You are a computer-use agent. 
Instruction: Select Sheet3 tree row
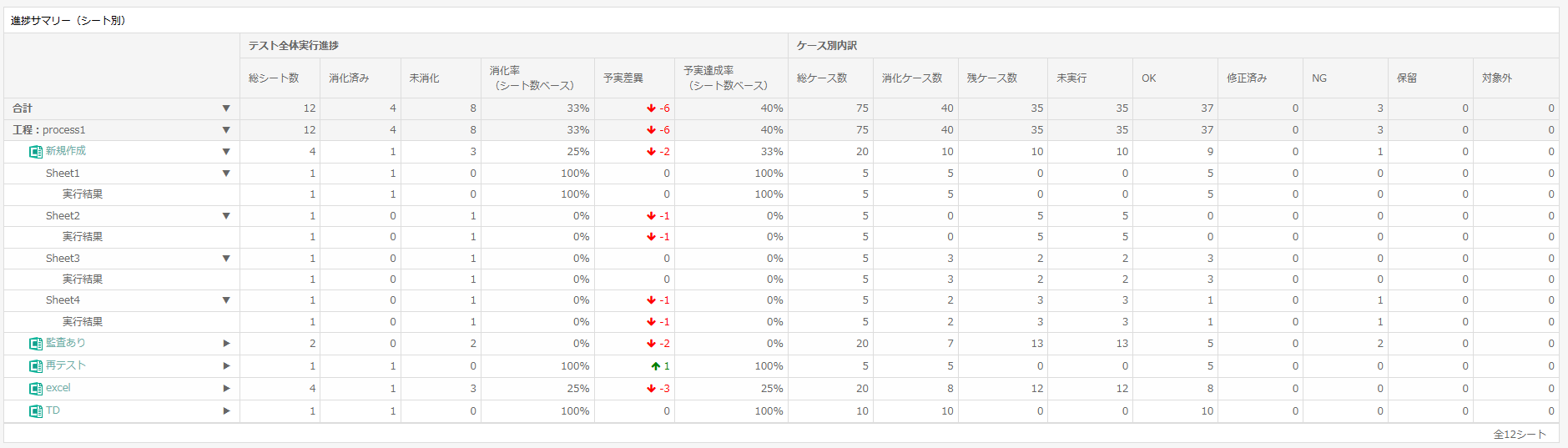122,259
